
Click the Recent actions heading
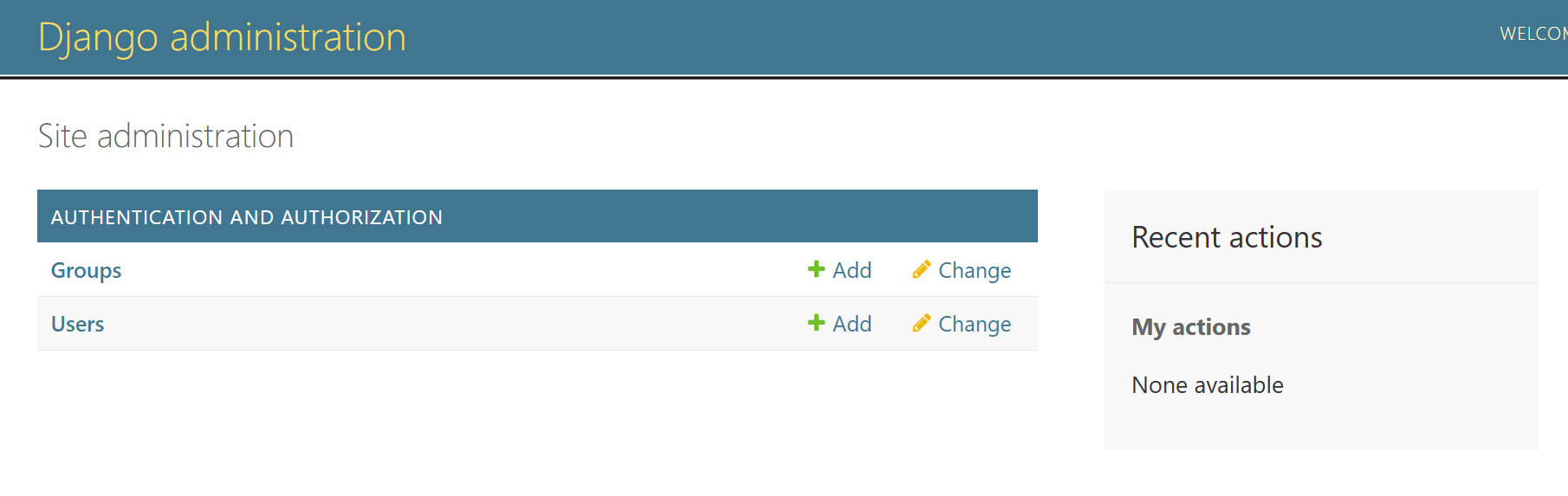[1227, 237]
